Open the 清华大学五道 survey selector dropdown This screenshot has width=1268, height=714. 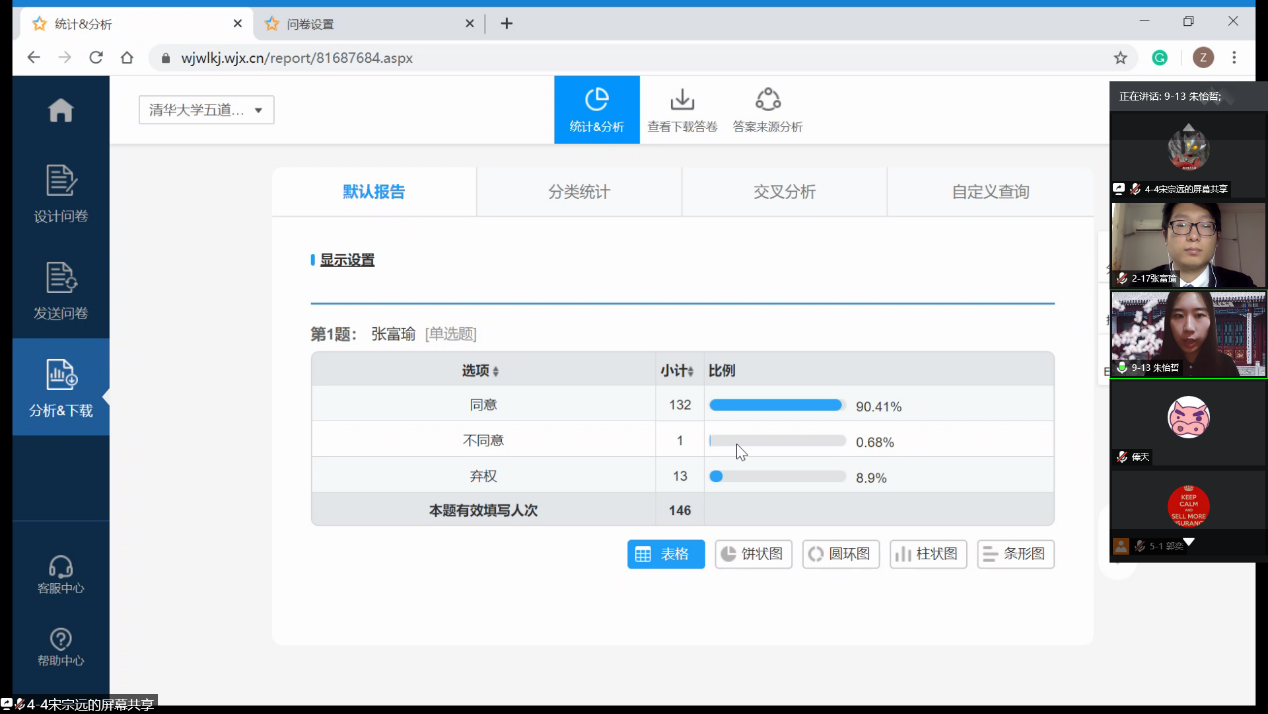coord(206,110)
